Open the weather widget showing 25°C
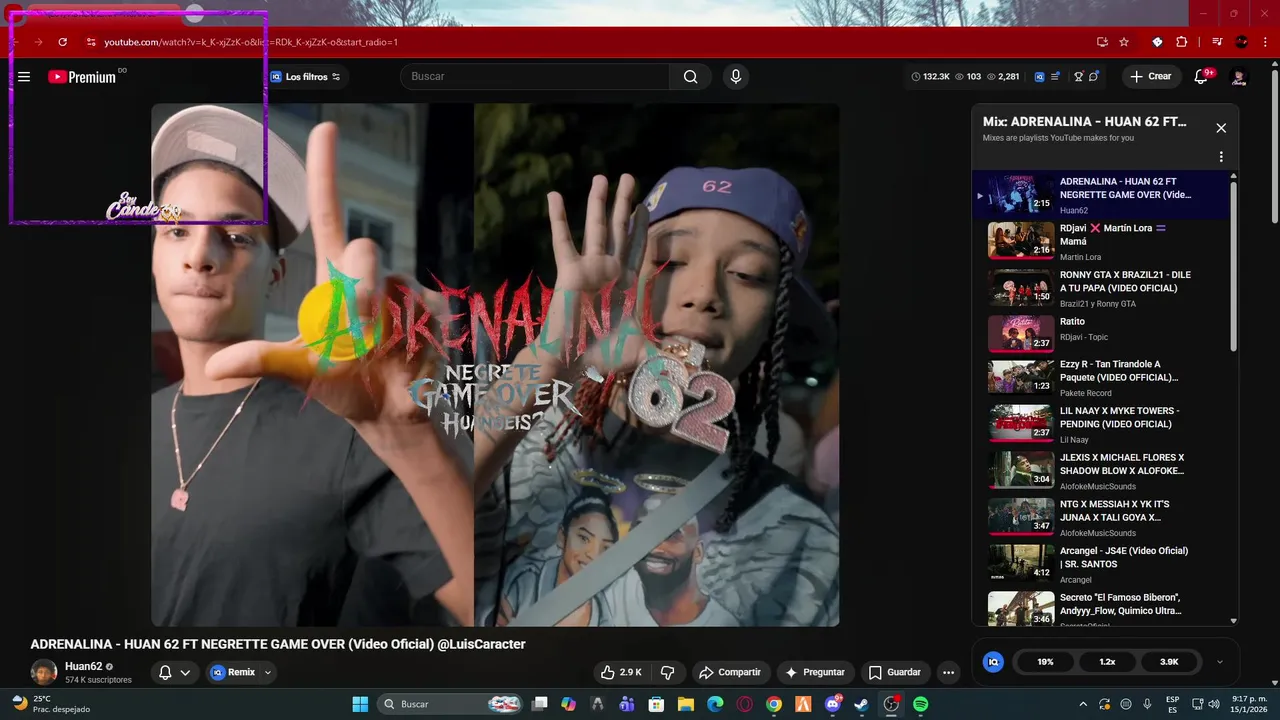Screen dimensions: 1280x720 pyautogui.click(x=50, y=704)
